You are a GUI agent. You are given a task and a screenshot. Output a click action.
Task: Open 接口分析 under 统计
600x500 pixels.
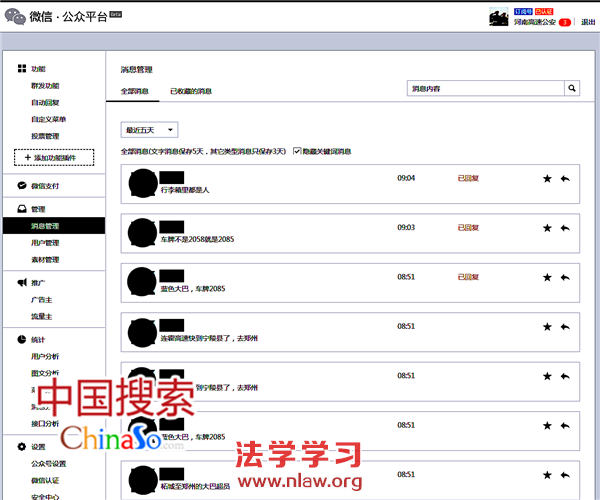[x=45, y=423]
